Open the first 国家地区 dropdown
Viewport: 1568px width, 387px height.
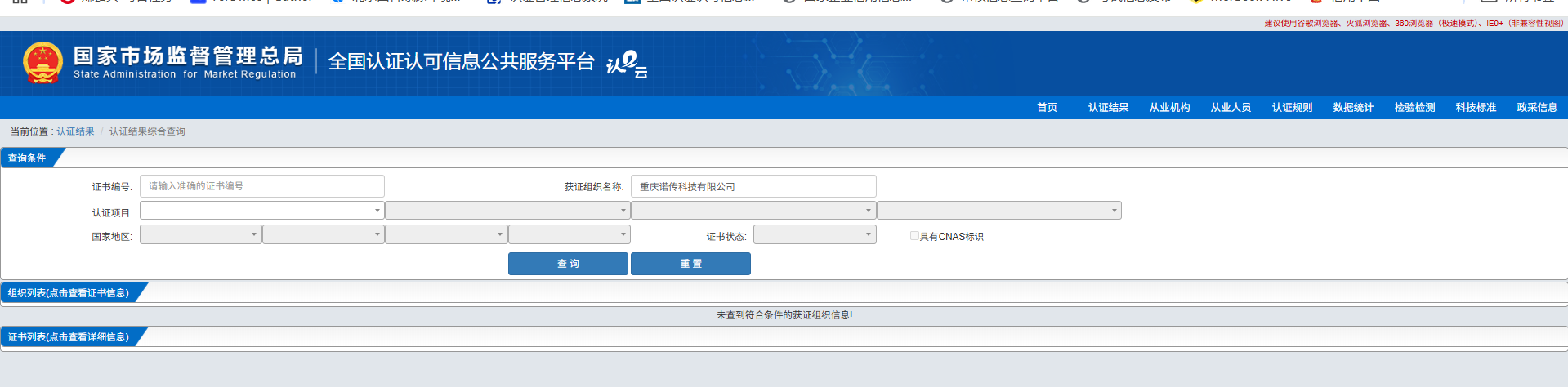pos(201,234)
